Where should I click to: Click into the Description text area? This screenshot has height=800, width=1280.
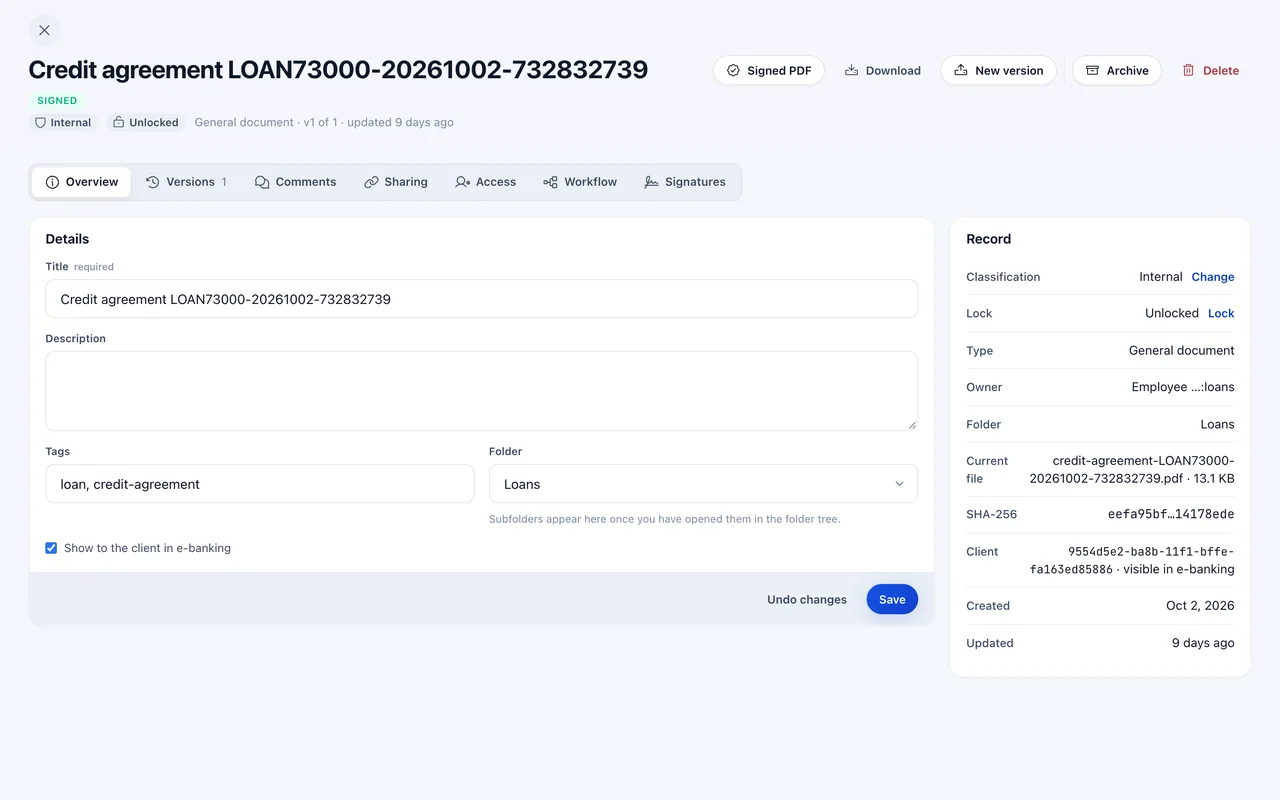coord(481,391)
